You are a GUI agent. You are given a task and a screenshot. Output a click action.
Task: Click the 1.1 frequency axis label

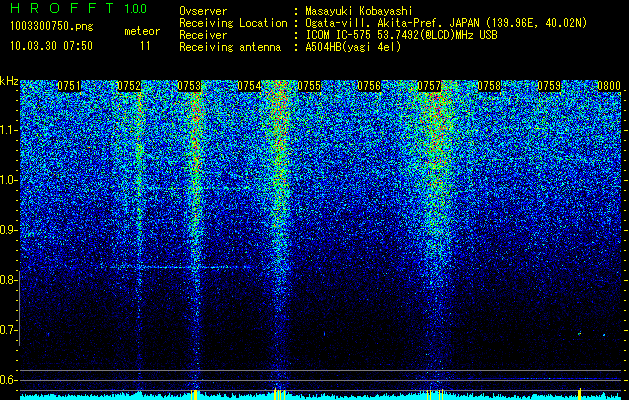point(7,130)
